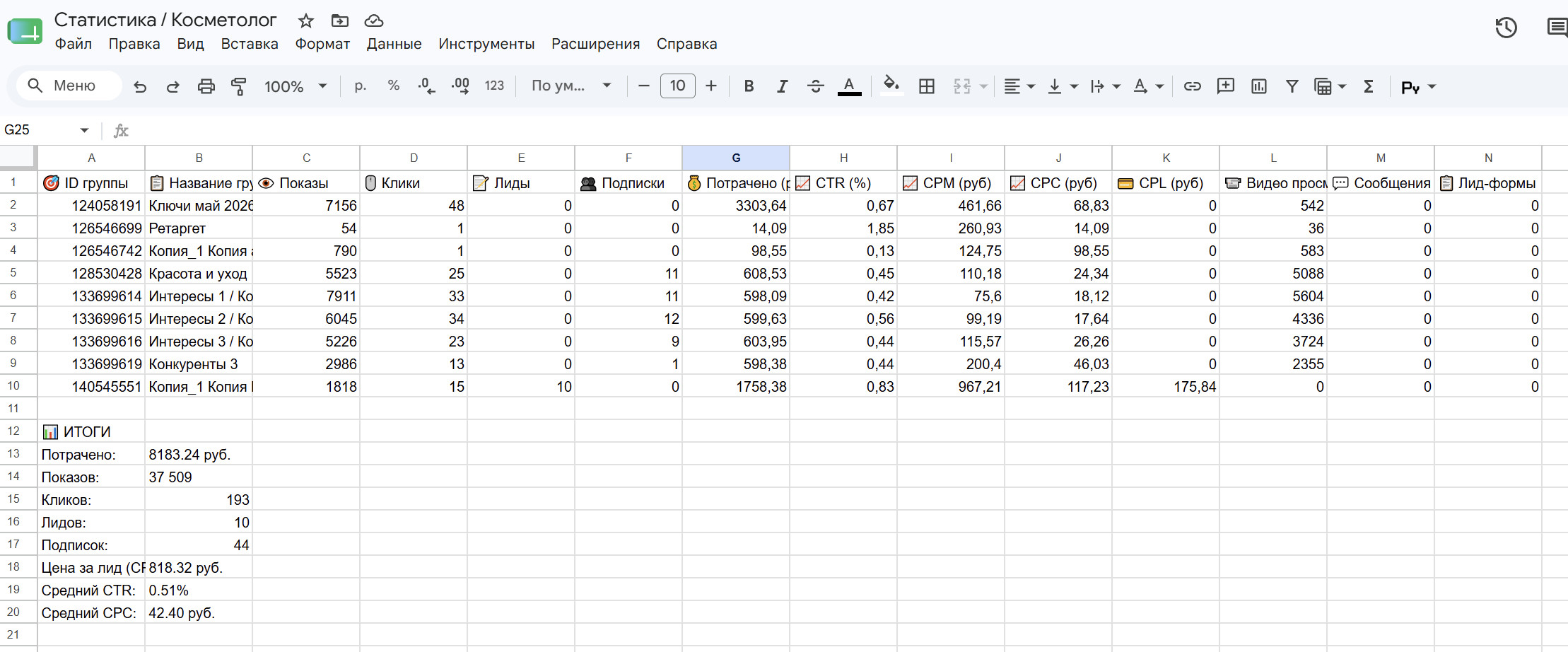Expand the merge cells options arrow
This screenshot has width=1568, height=652.
983,86
